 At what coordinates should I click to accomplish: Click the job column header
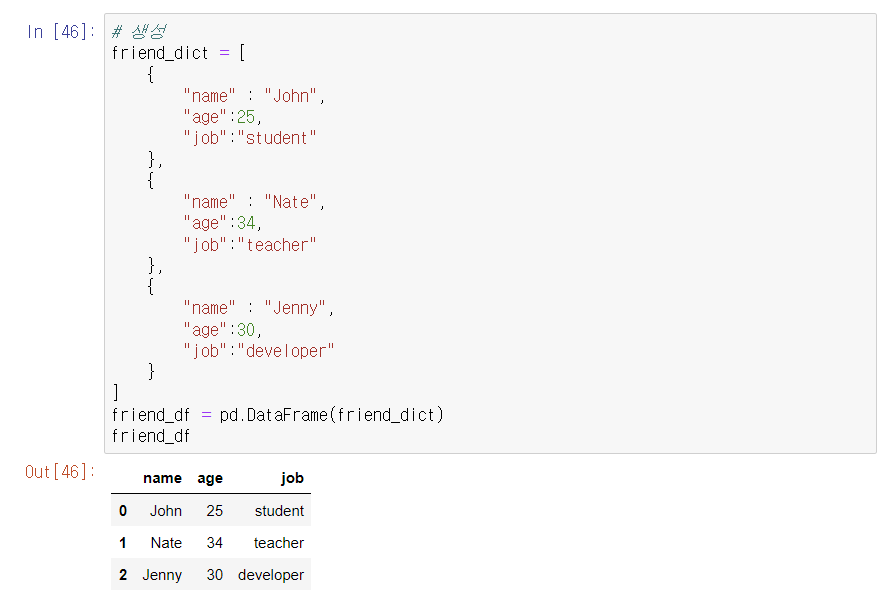[x=292, y=478]
